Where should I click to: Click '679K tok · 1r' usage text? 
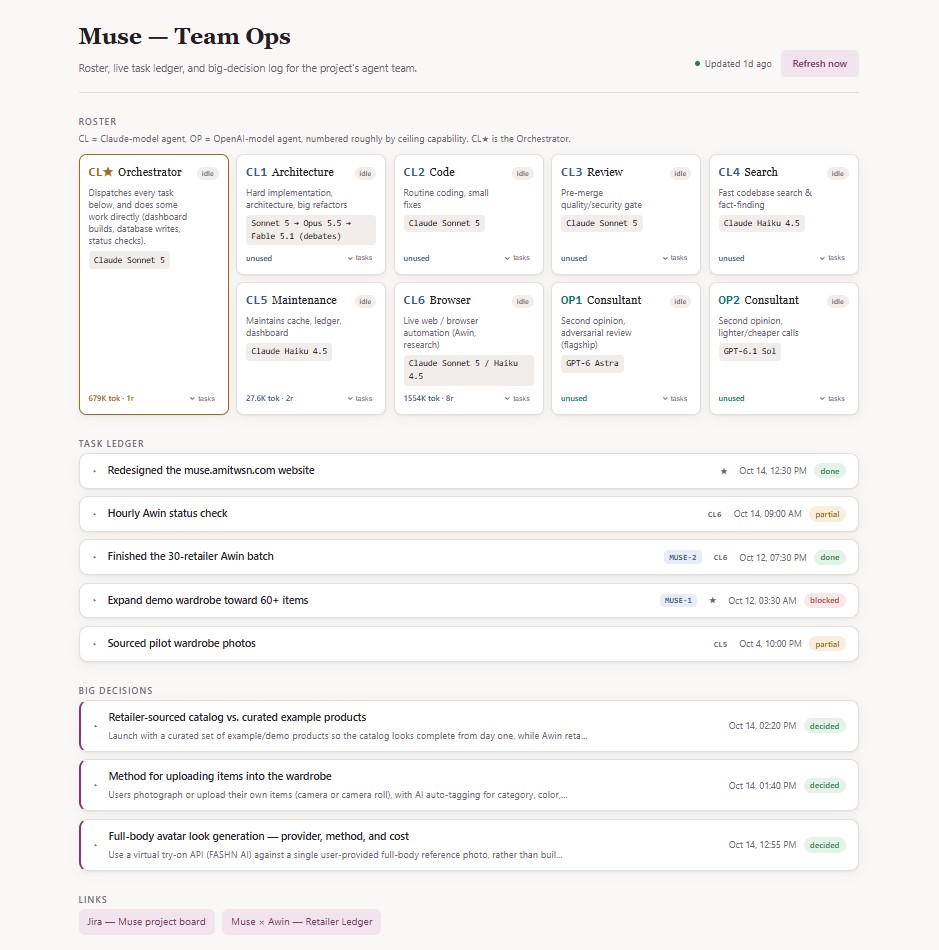click(111, 398)
